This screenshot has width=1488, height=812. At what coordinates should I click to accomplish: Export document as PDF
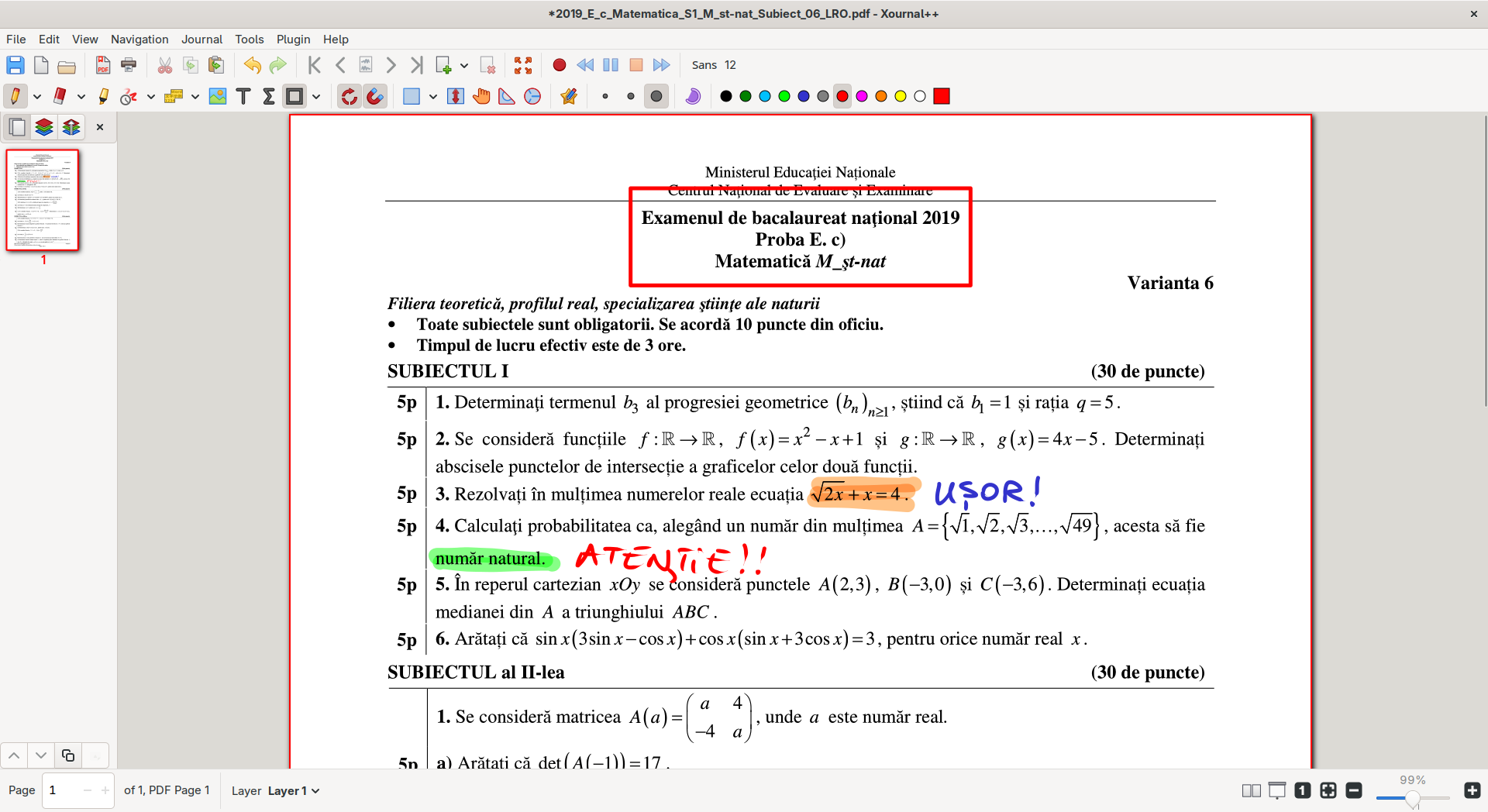point(103,65)
